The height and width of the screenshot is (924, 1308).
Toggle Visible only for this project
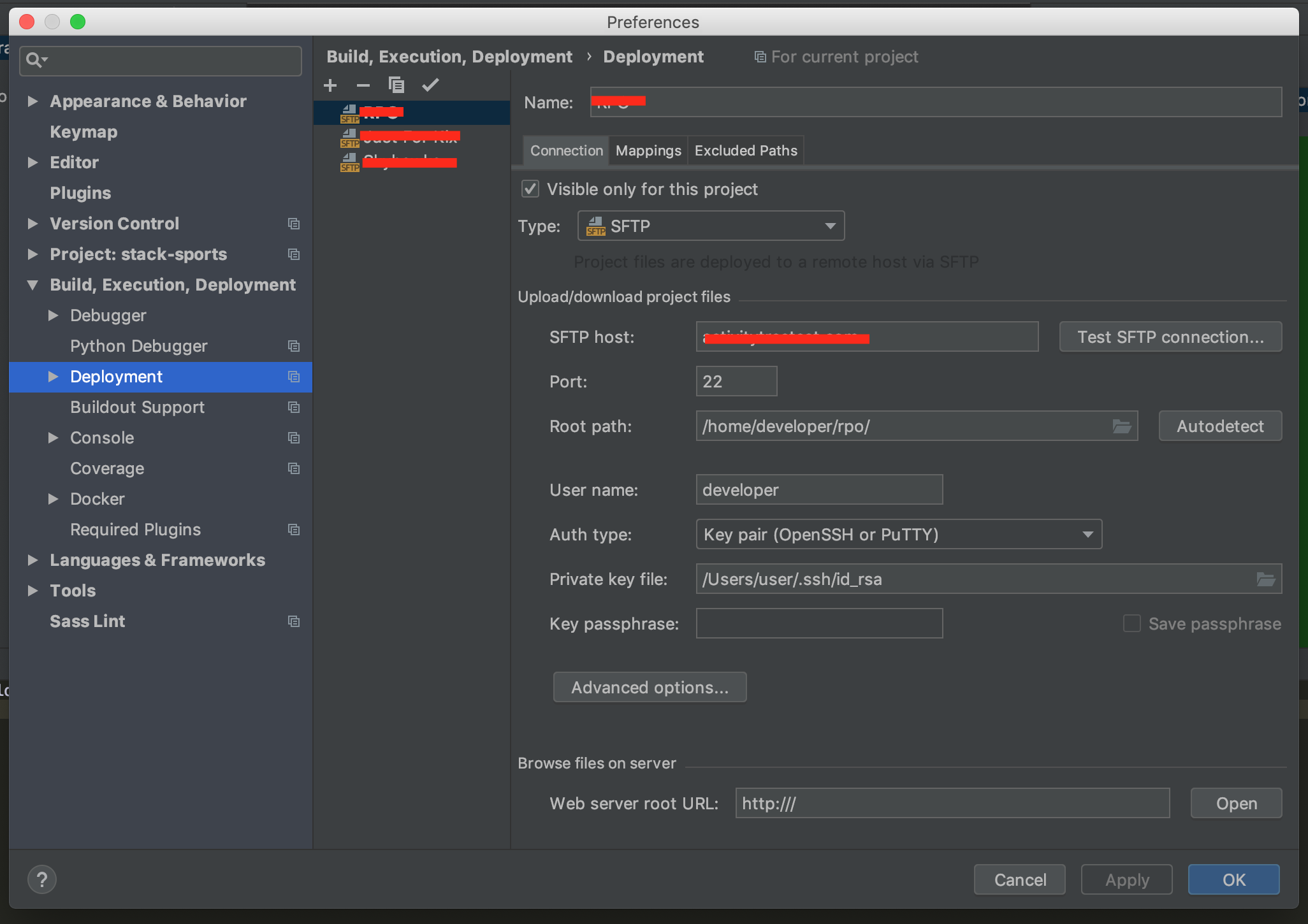tap(530, 189)
